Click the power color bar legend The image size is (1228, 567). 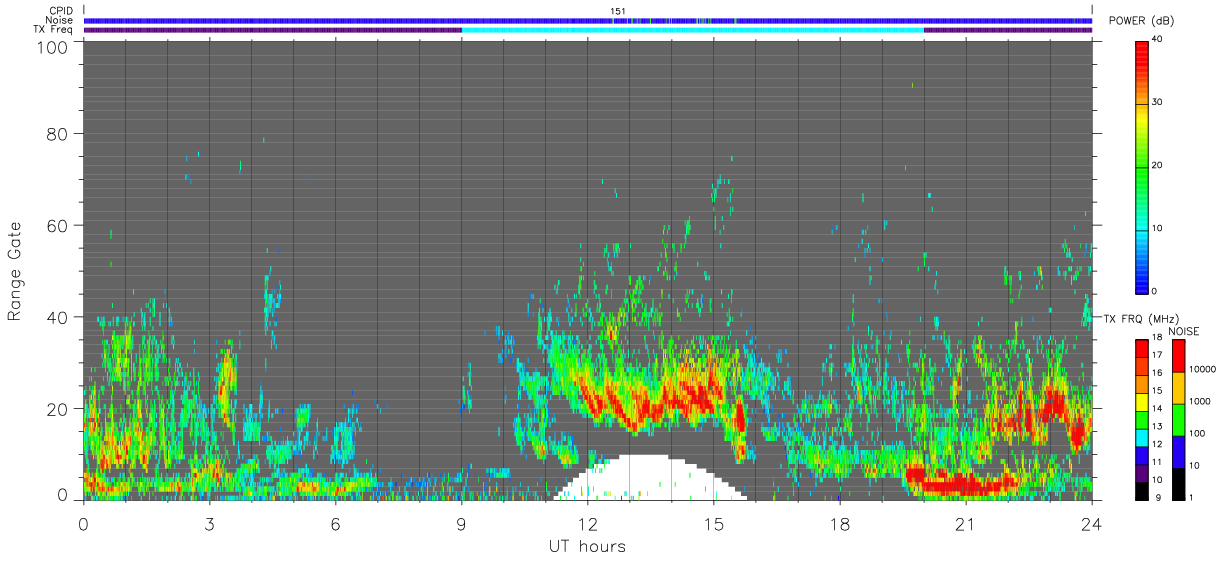(1142, 167)
